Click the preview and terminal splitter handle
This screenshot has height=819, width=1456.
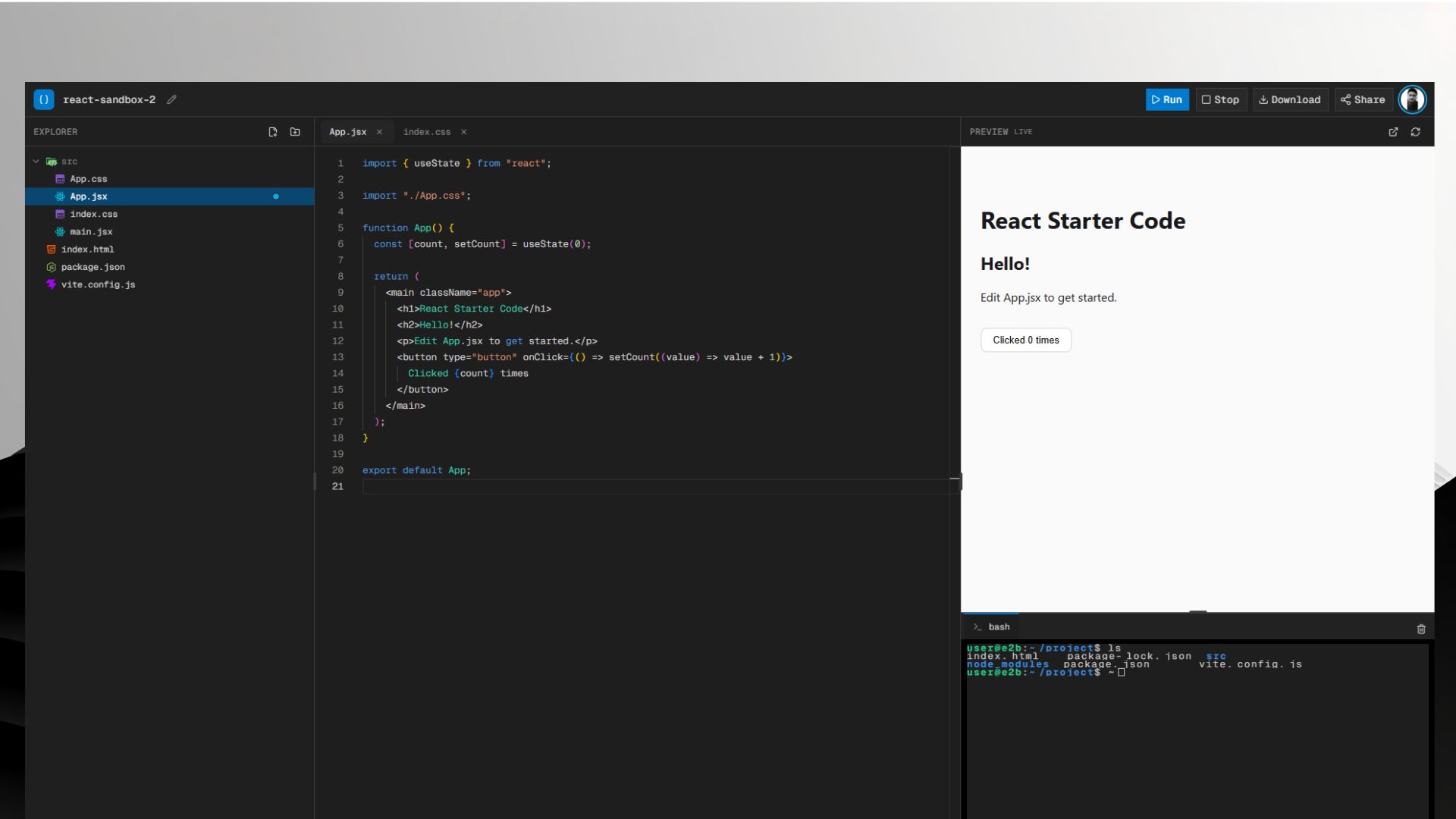(x=1197, y=611)
